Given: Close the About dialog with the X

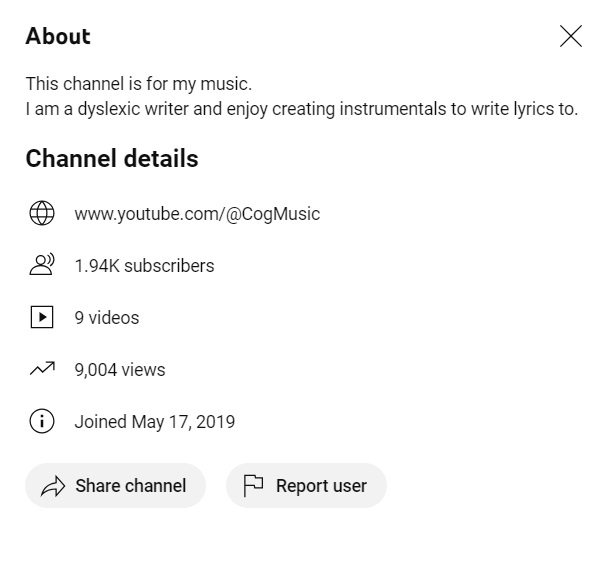Looking at the screenshot, I should (571, 36).
